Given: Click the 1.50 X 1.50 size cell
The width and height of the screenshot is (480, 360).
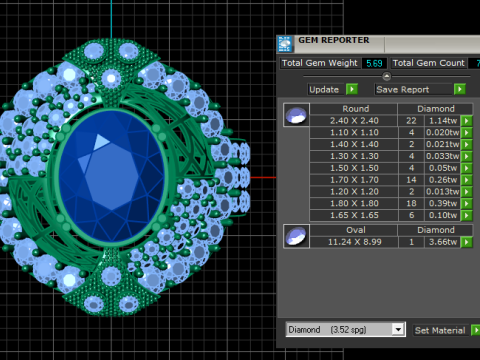Looking at the screenshot, I should [x=354, y=168].
